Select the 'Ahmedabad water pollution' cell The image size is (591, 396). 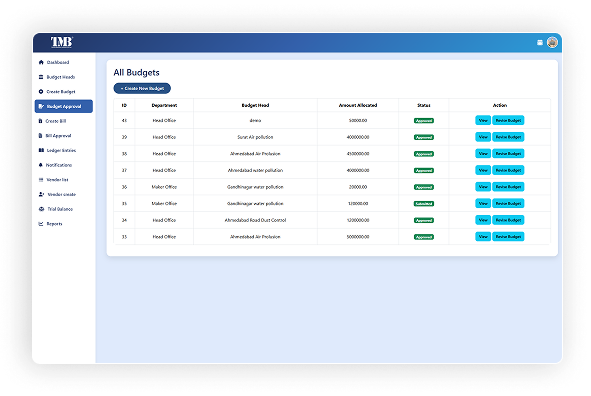(x=255, y=170)
